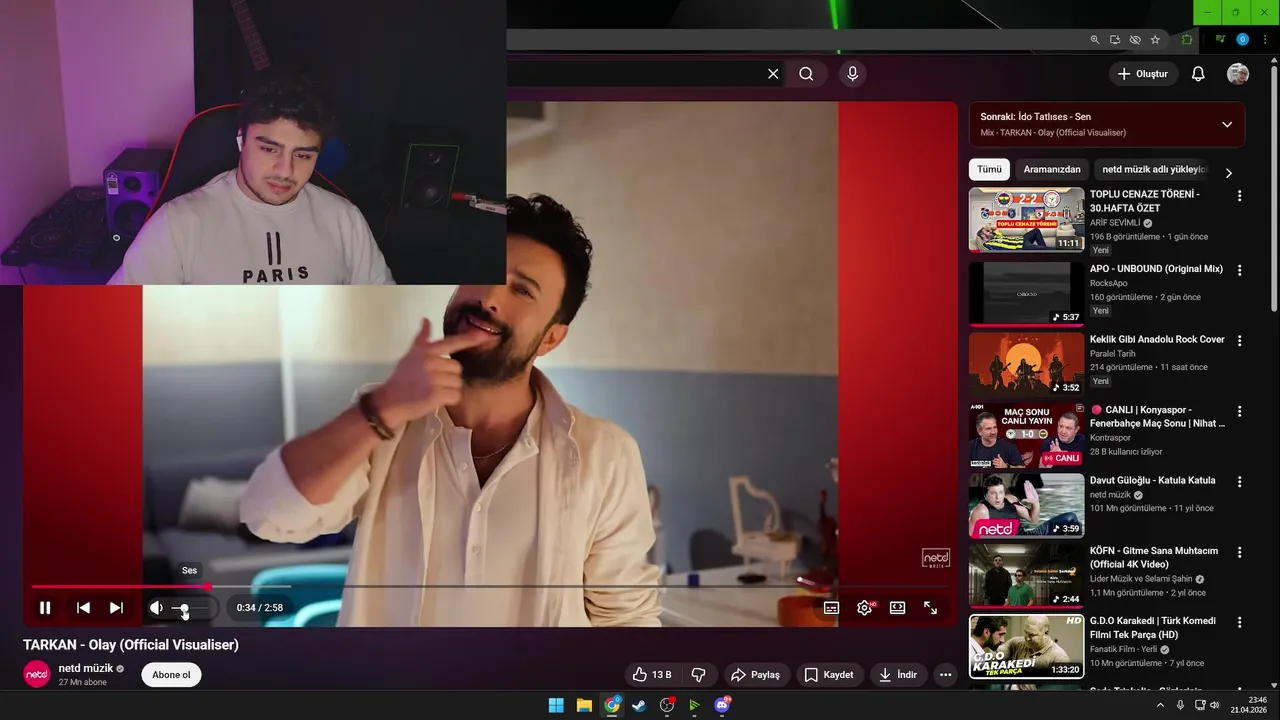Image resolution: width=1280 pixels, height=720 pixels.
Task: Open options for Keklik Gibi video
Action: 1240,340
